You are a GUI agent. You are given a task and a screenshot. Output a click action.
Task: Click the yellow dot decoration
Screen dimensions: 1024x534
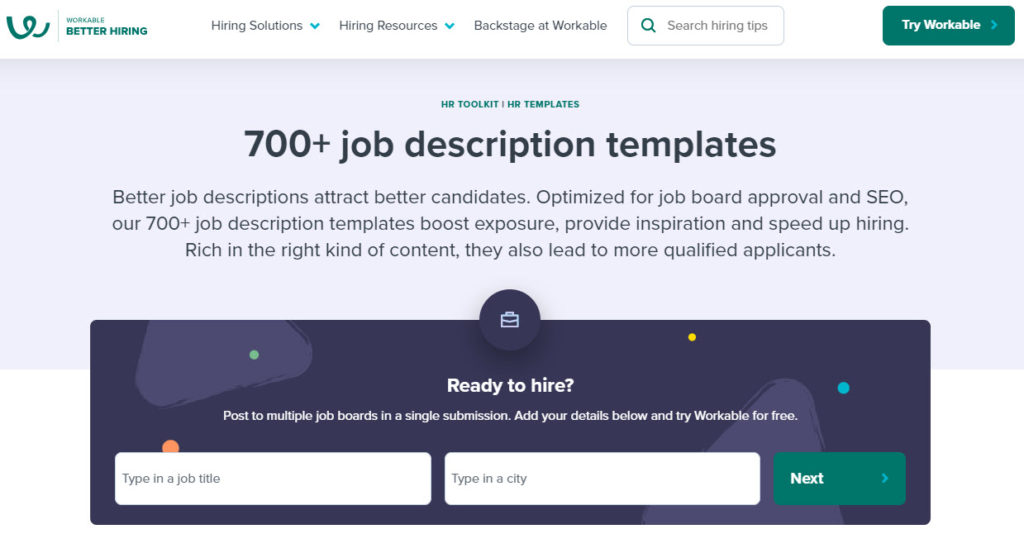coord(692,338)
